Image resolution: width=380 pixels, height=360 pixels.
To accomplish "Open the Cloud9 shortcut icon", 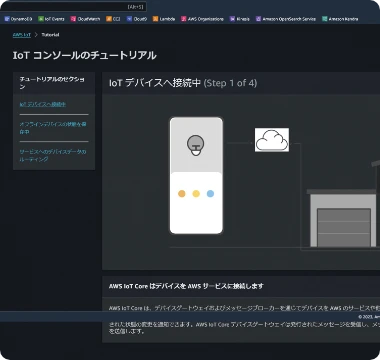I will coord(129,19).
